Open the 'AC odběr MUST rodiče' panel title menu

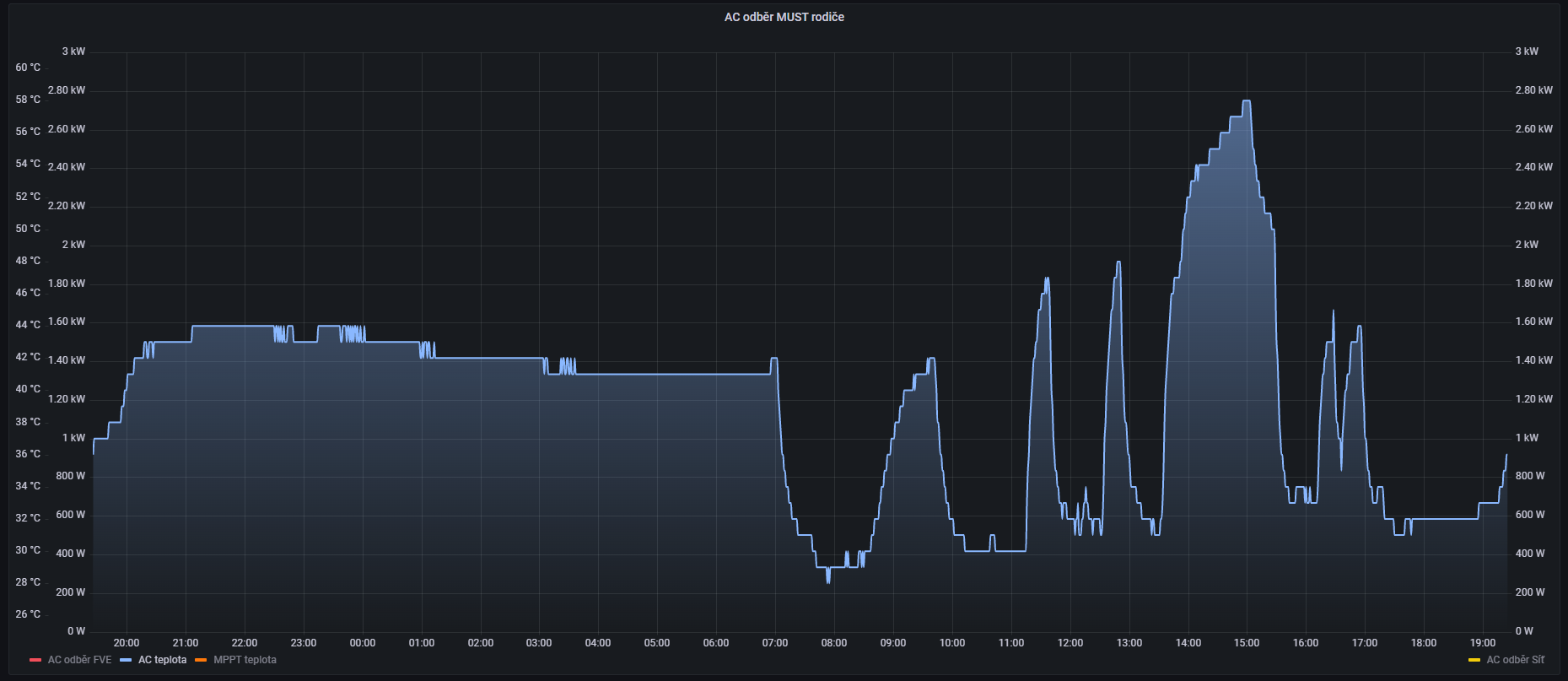click(x=784, y=17)
